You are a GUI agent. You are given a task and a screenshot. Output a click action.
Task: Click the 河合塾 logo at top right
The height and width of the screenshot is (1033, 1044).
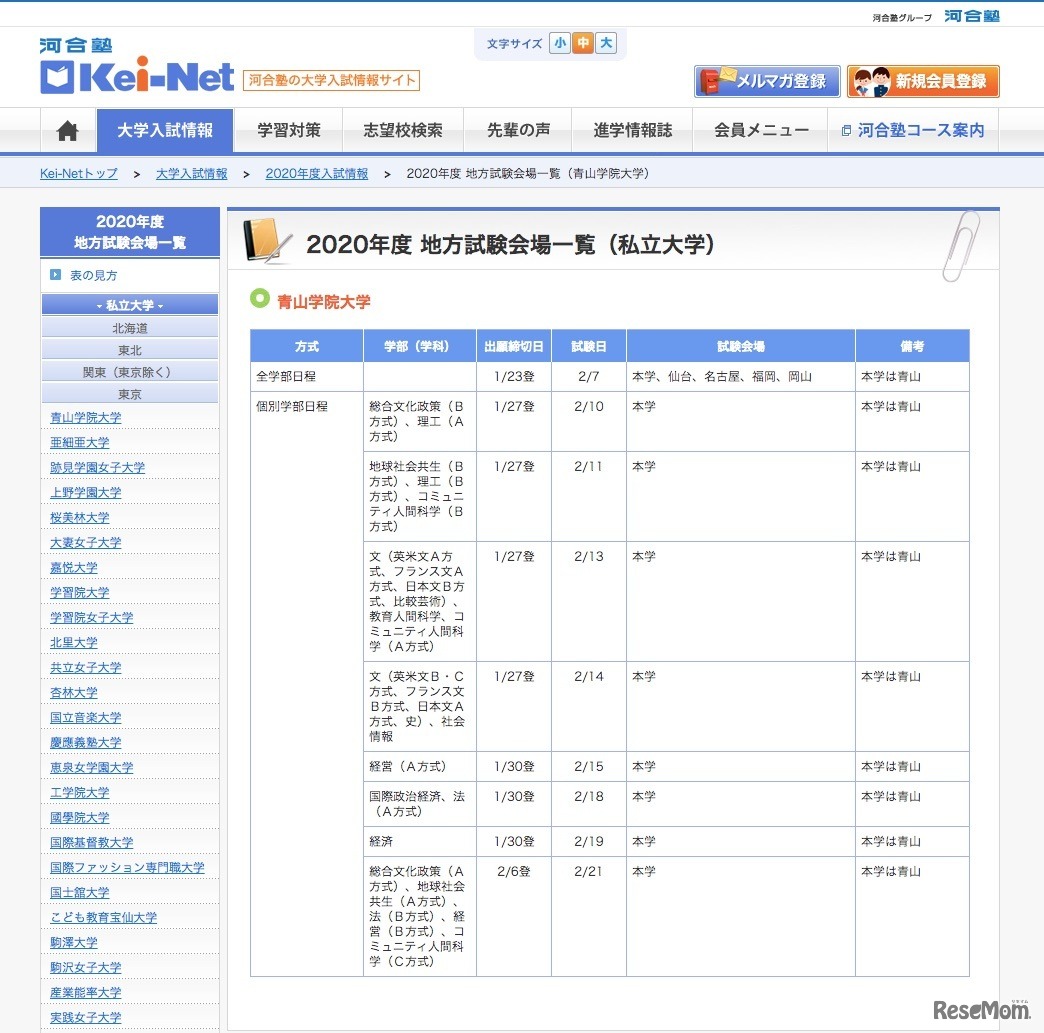pyautogui.click(x=970, y=16)
